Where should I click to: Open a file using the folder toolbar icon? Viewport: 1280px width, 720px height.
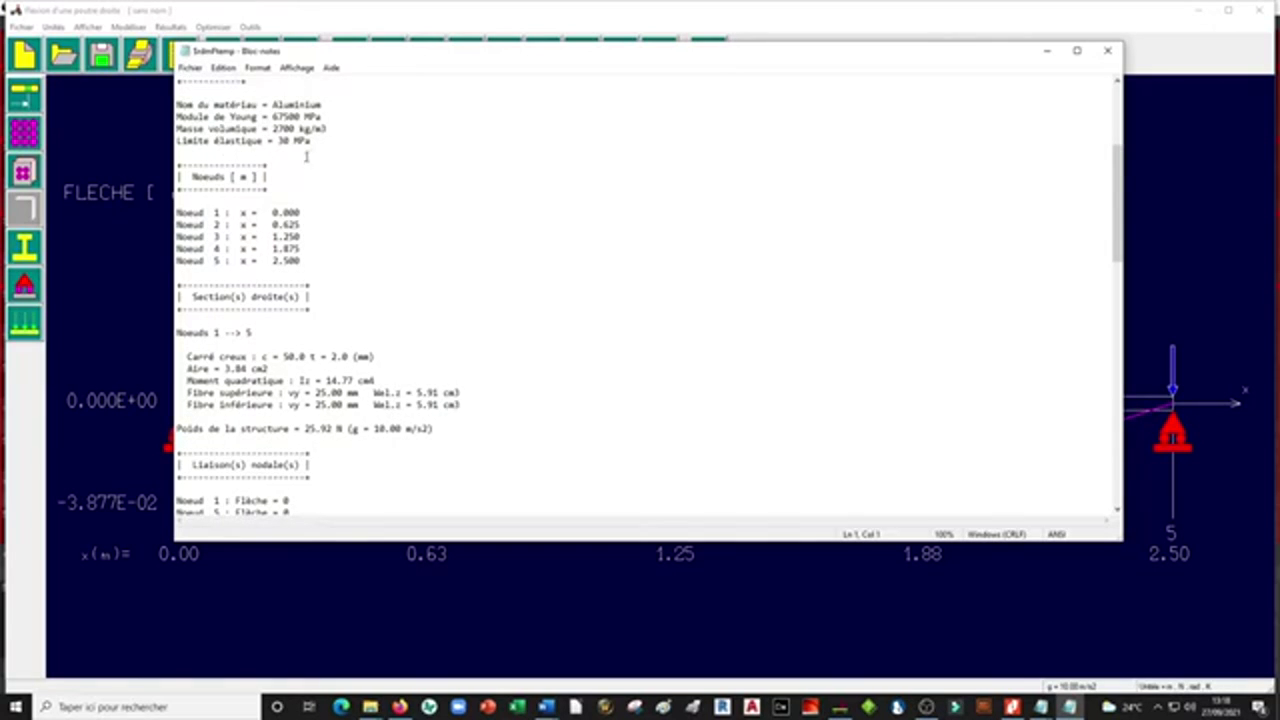(62, 55)
